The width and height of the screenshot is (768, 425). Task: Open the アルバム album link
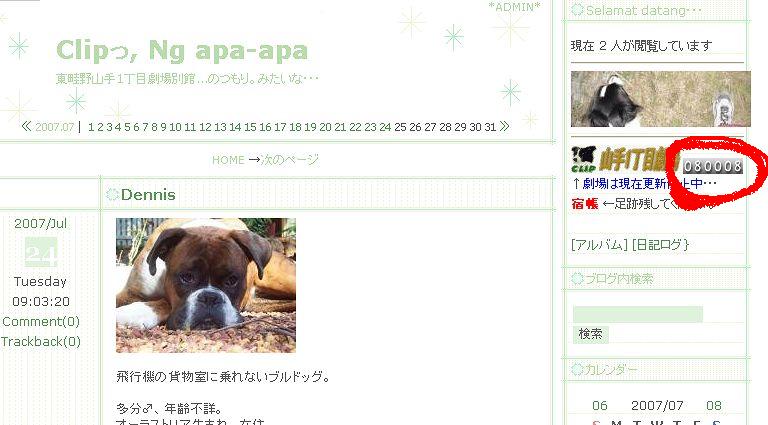tap(599, 245)
